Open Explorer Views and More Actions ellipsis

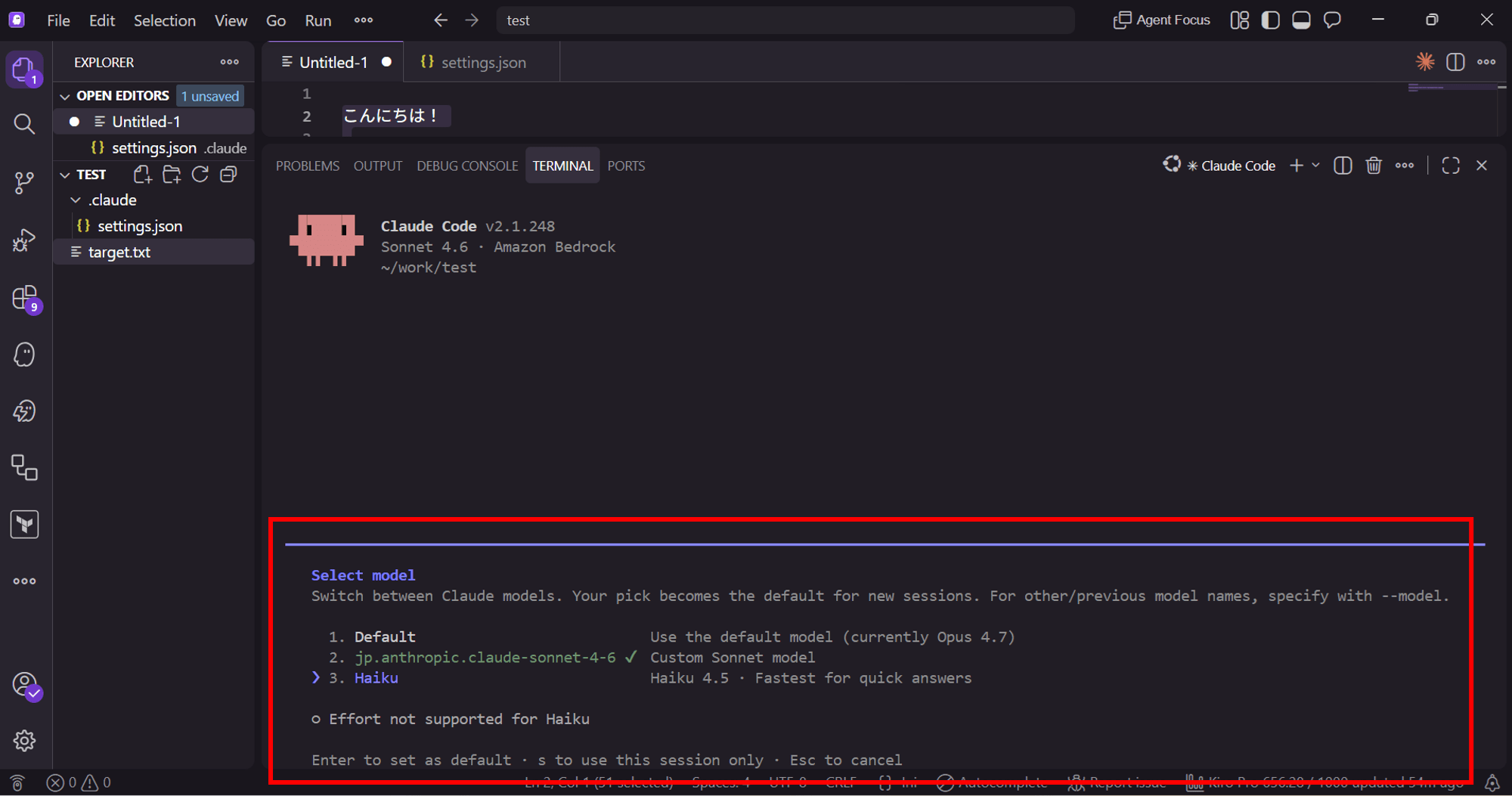[x=229, y=62]
